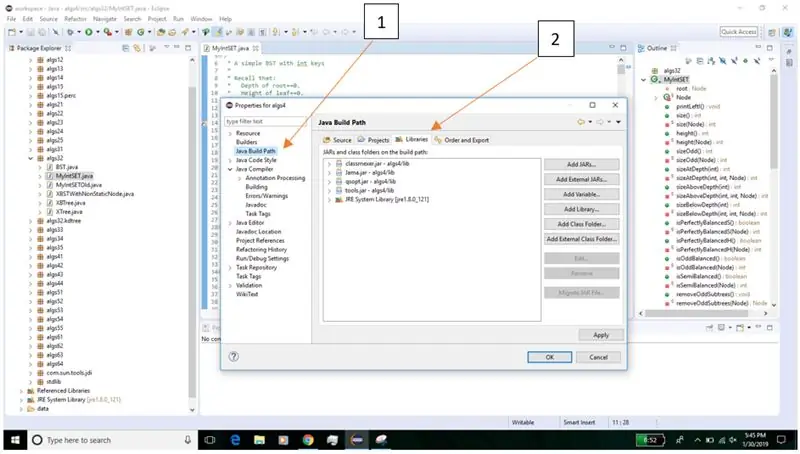Click Collapse All in Package Explorer
The image size is (800, 454).
tap(126, 48)
